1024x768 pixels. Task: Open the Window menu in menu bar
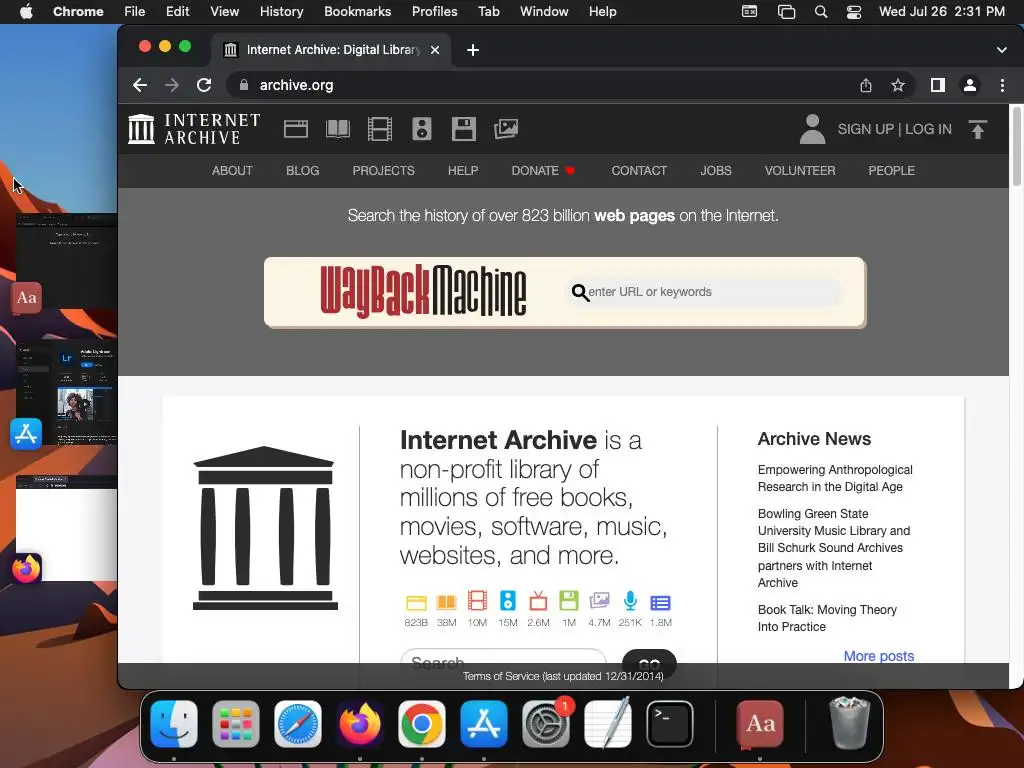544,11
